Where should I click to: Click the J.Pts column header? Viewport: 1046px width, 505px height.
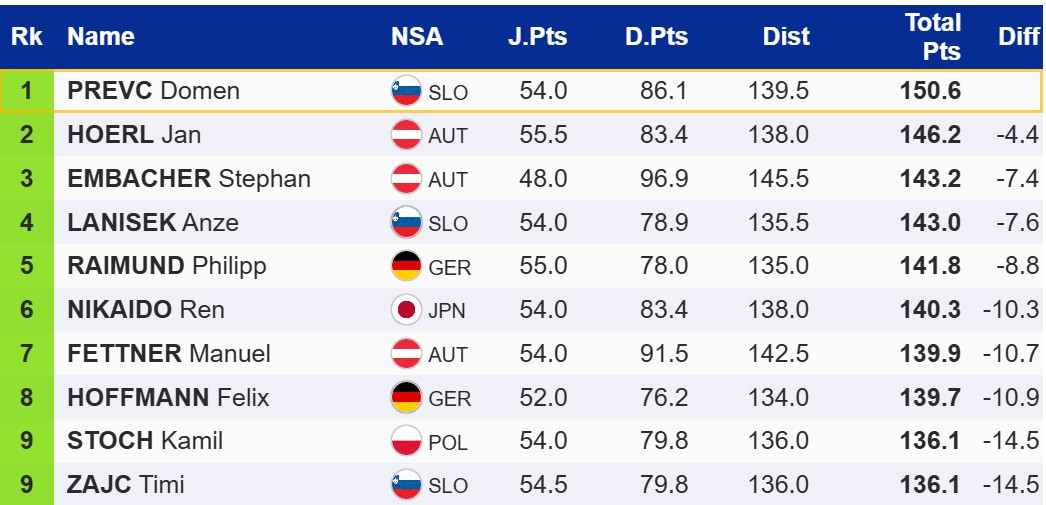click(537, 37)
